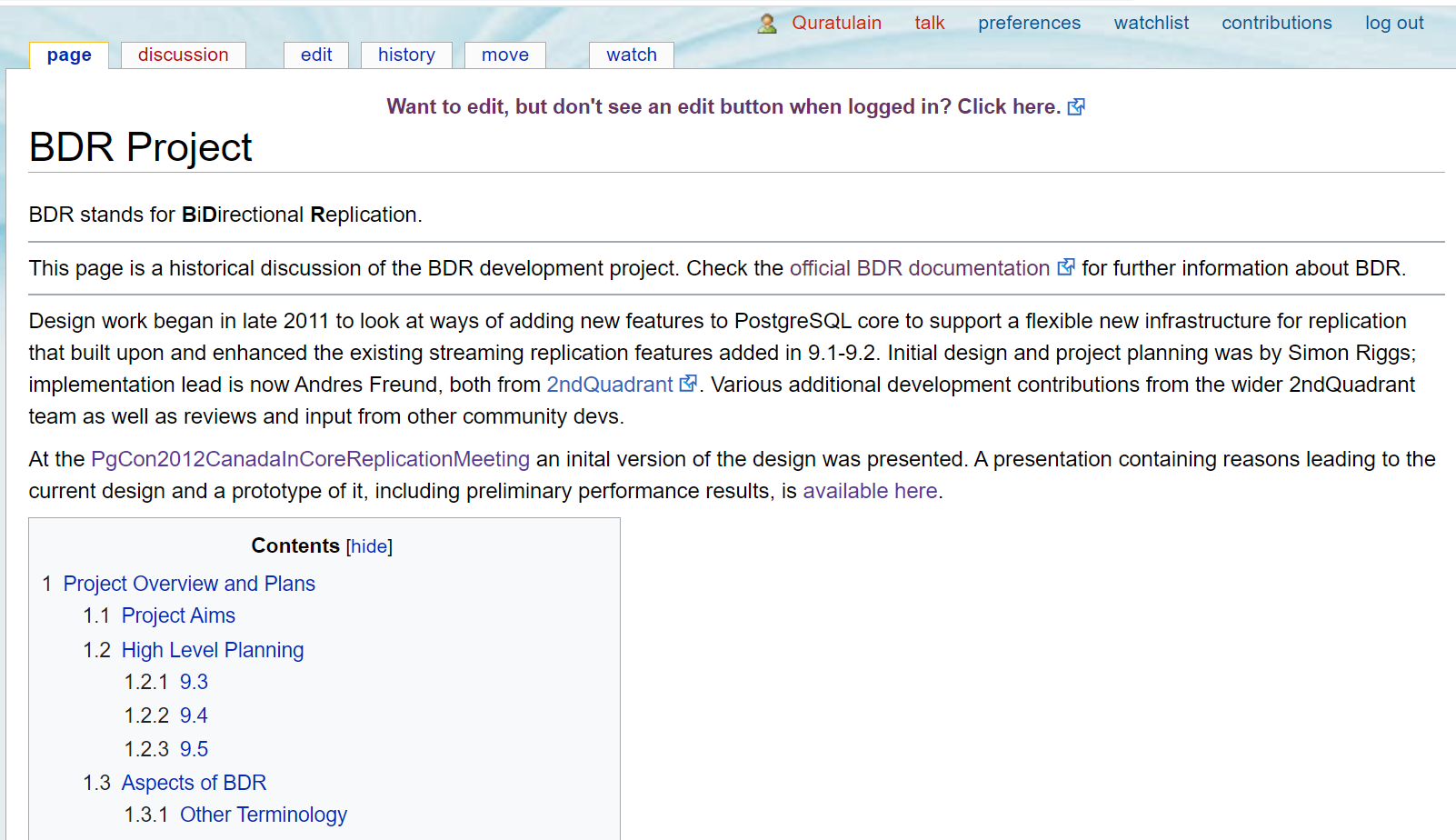Image resolution: width=1456 pixels, height=840 pixels.
Task: Open the Quratulain user page link
Action: pos(836,23)
